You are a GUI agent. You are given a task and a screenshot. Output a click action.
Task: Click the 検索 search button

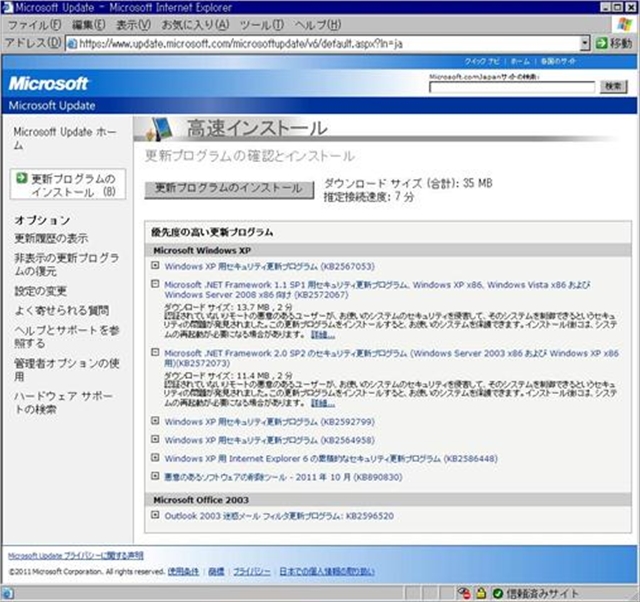tap(613, 86)
